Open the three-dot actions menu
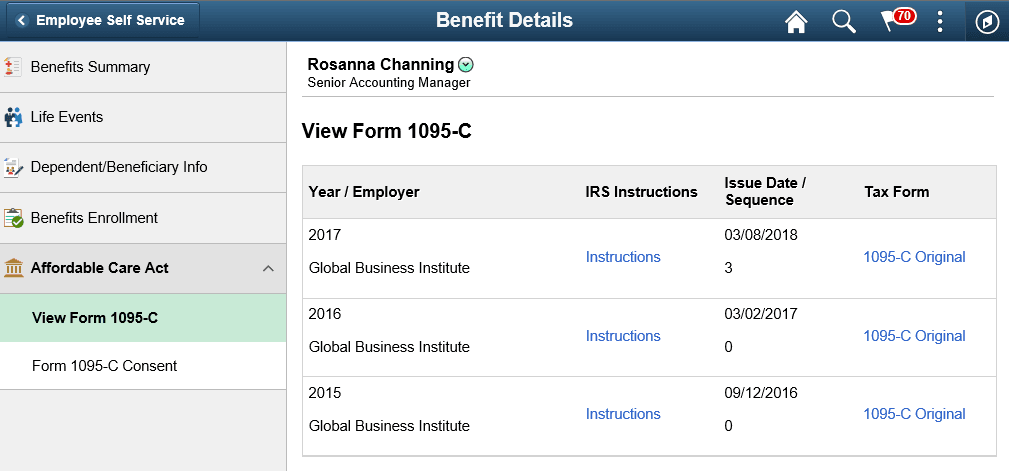This screenshot has width=1009, height=471. (x=940, y=21)
